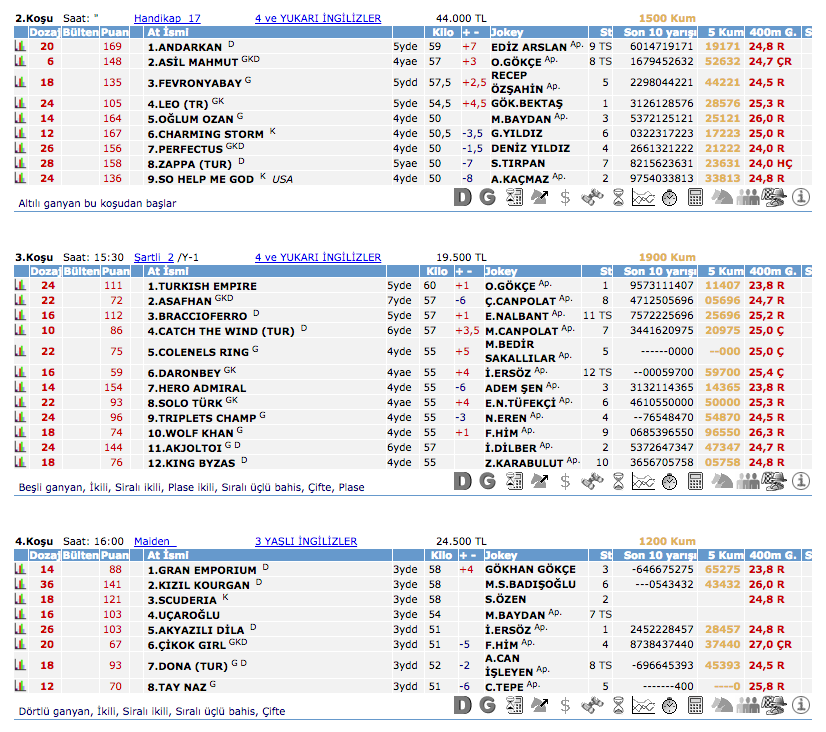
Task: Open the people group icon under race 3
Action: pos(748,481)
